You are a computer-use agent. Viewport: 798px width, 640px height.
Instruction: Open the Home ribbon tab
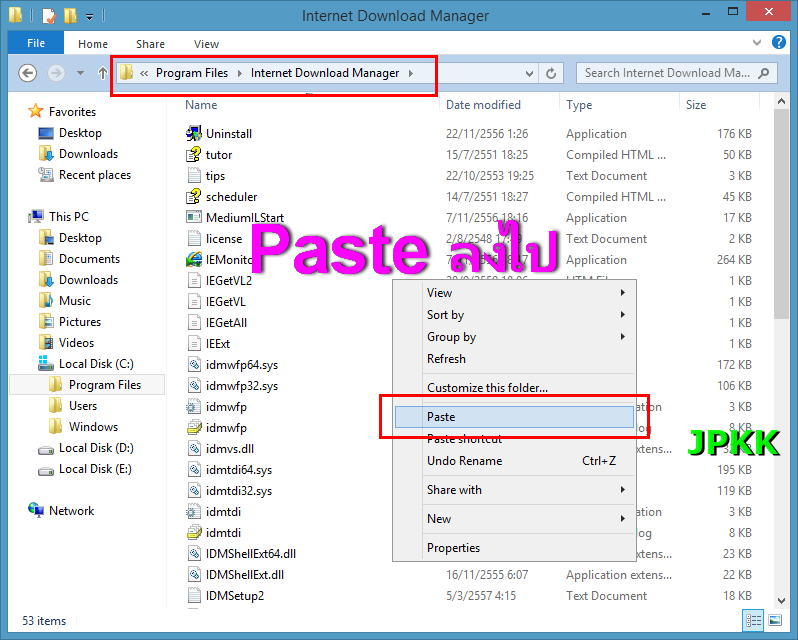point(93,44)
